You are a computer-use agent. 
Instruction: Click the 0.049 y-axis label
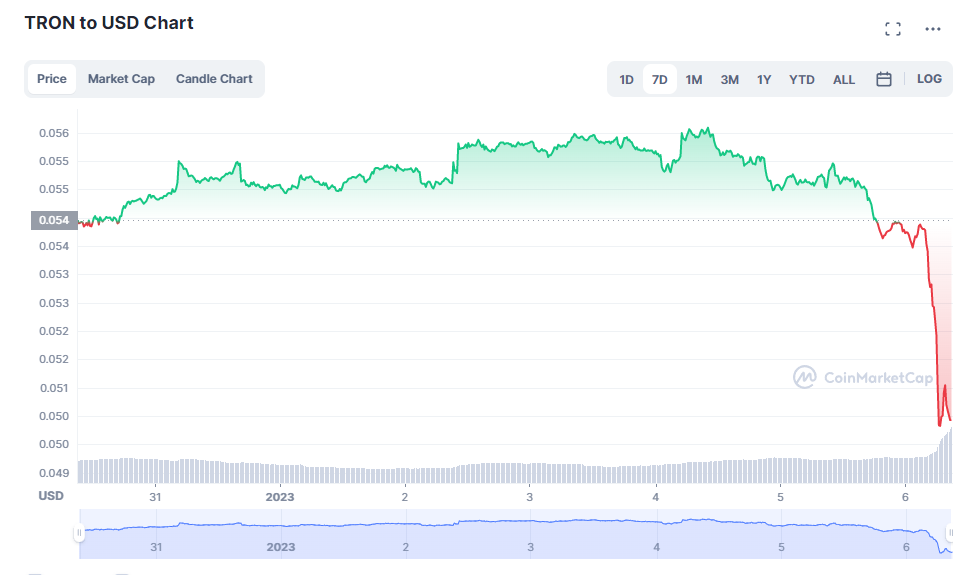[54, 473]
